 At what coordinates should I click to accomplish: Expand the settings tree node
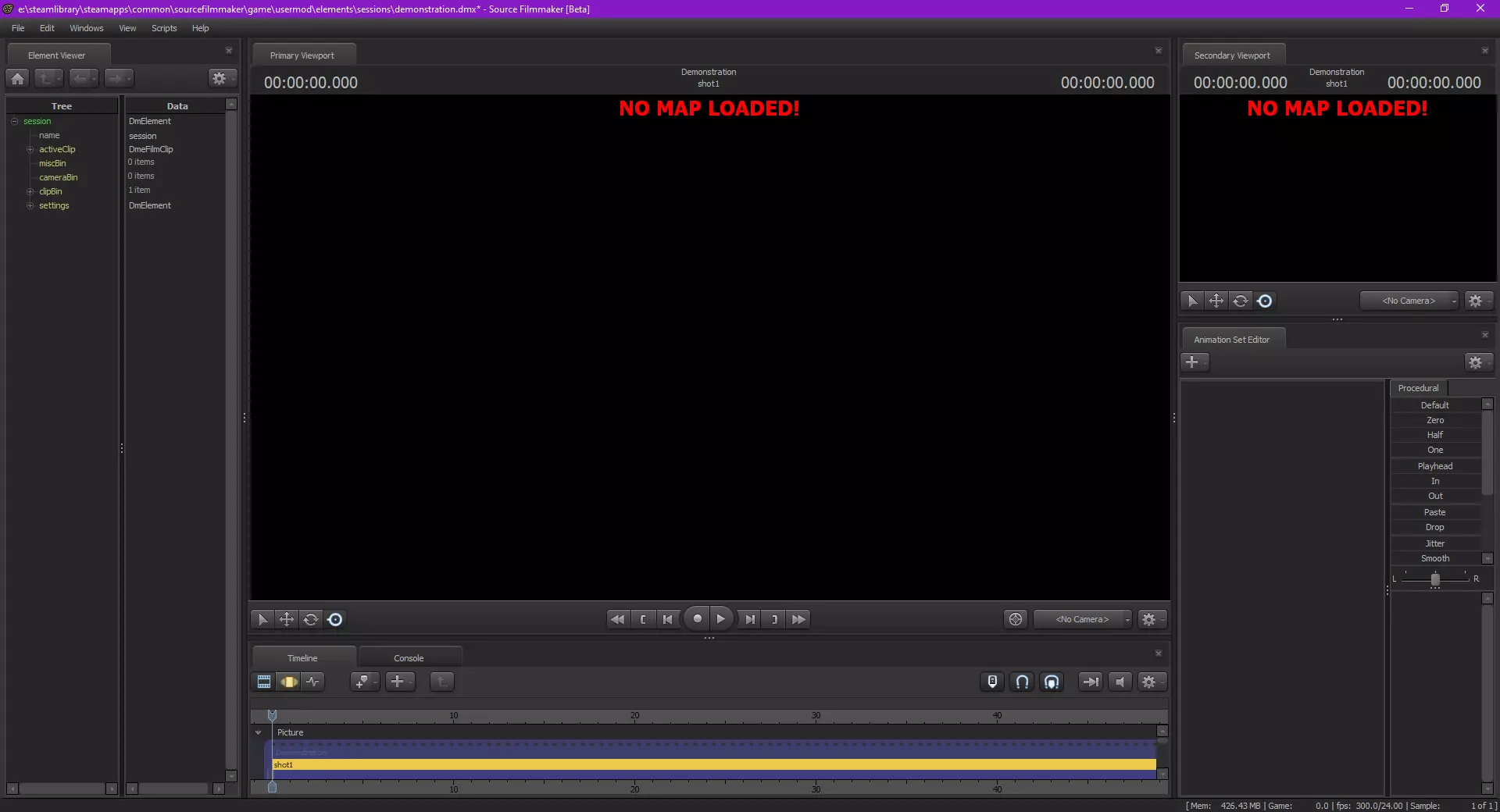coord(30,205)
